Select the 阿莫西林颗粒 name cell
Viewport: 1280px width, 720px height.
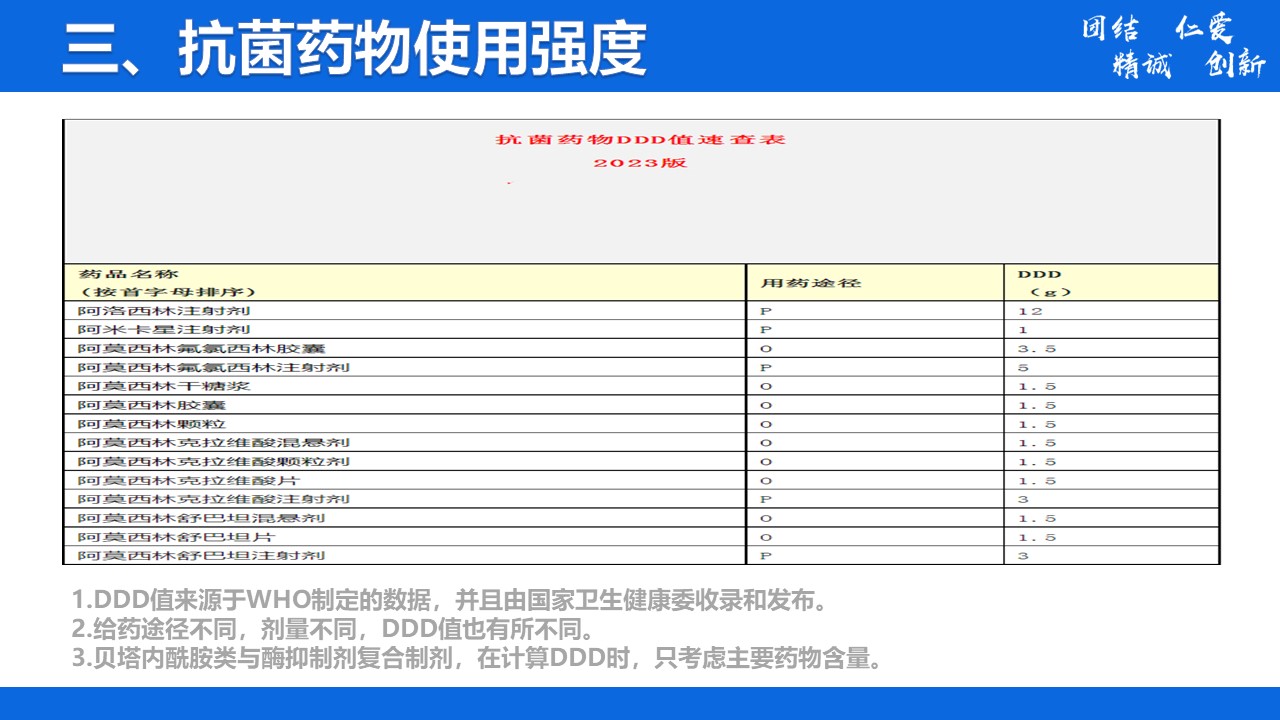click(x=405, y=424)
